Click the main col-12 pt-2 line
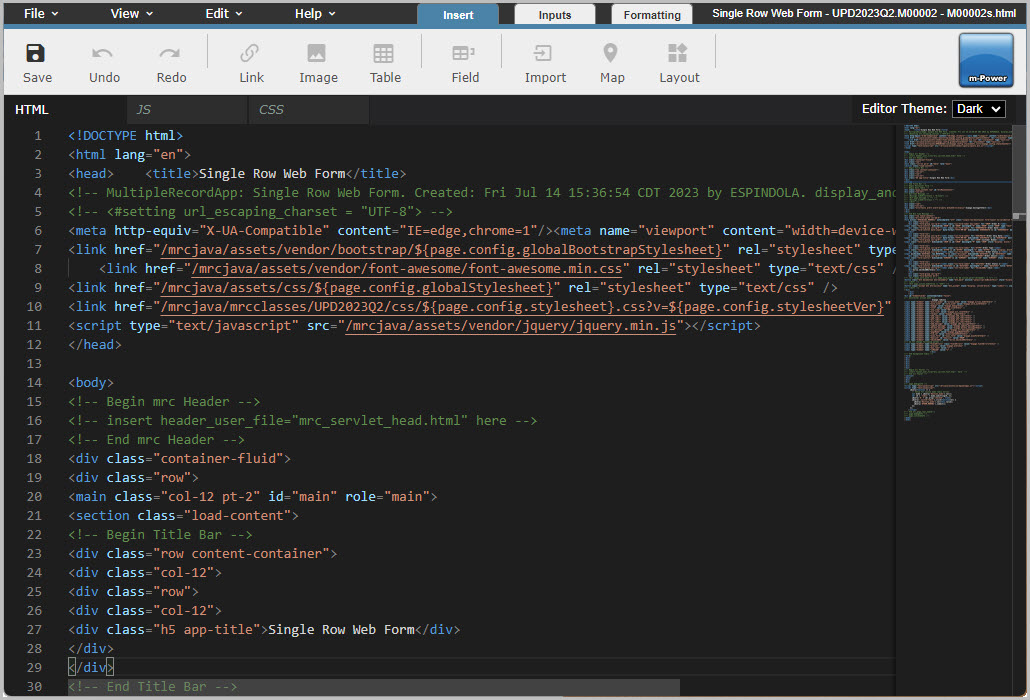The height and width of the screenshot is (700, 1030). (252, 497)
